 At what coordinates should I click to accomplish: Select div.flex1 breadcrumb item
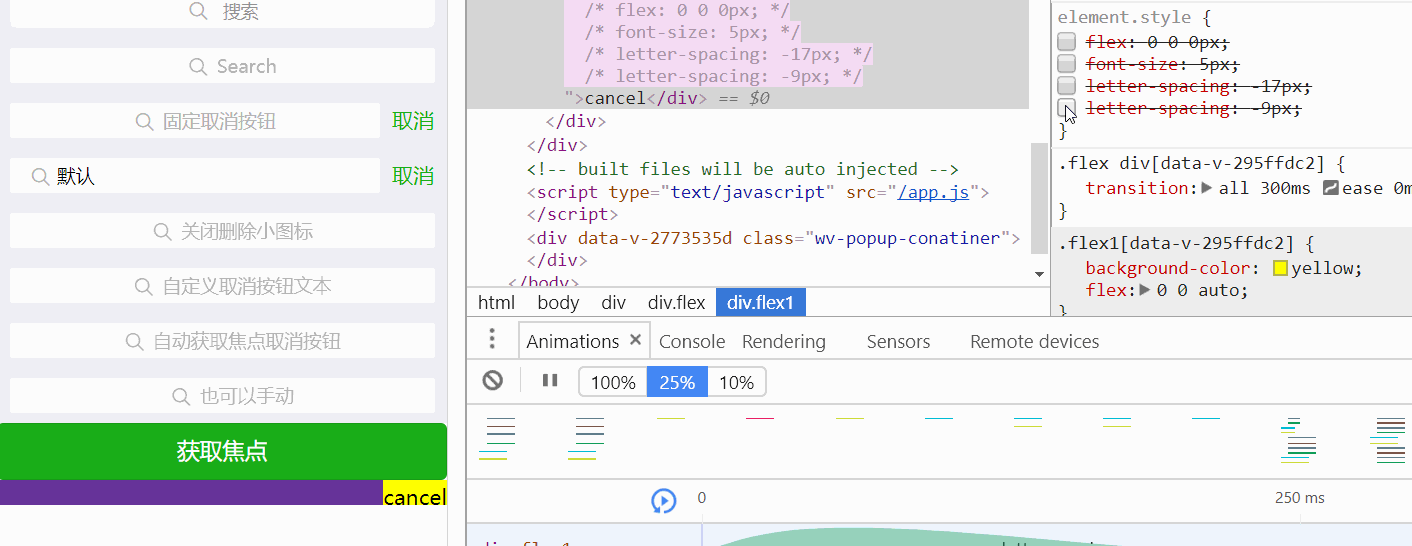click(x=760, y=303)
